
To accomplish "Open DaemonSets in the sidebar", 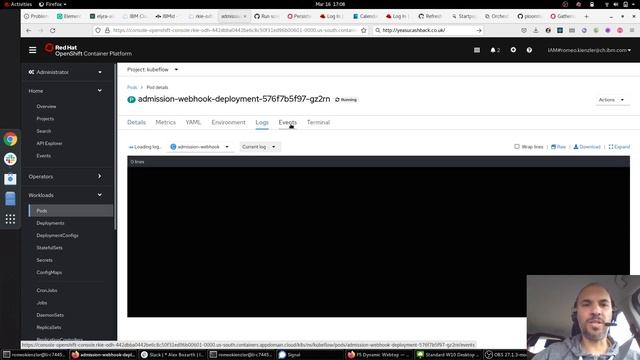I will [50, 315].
